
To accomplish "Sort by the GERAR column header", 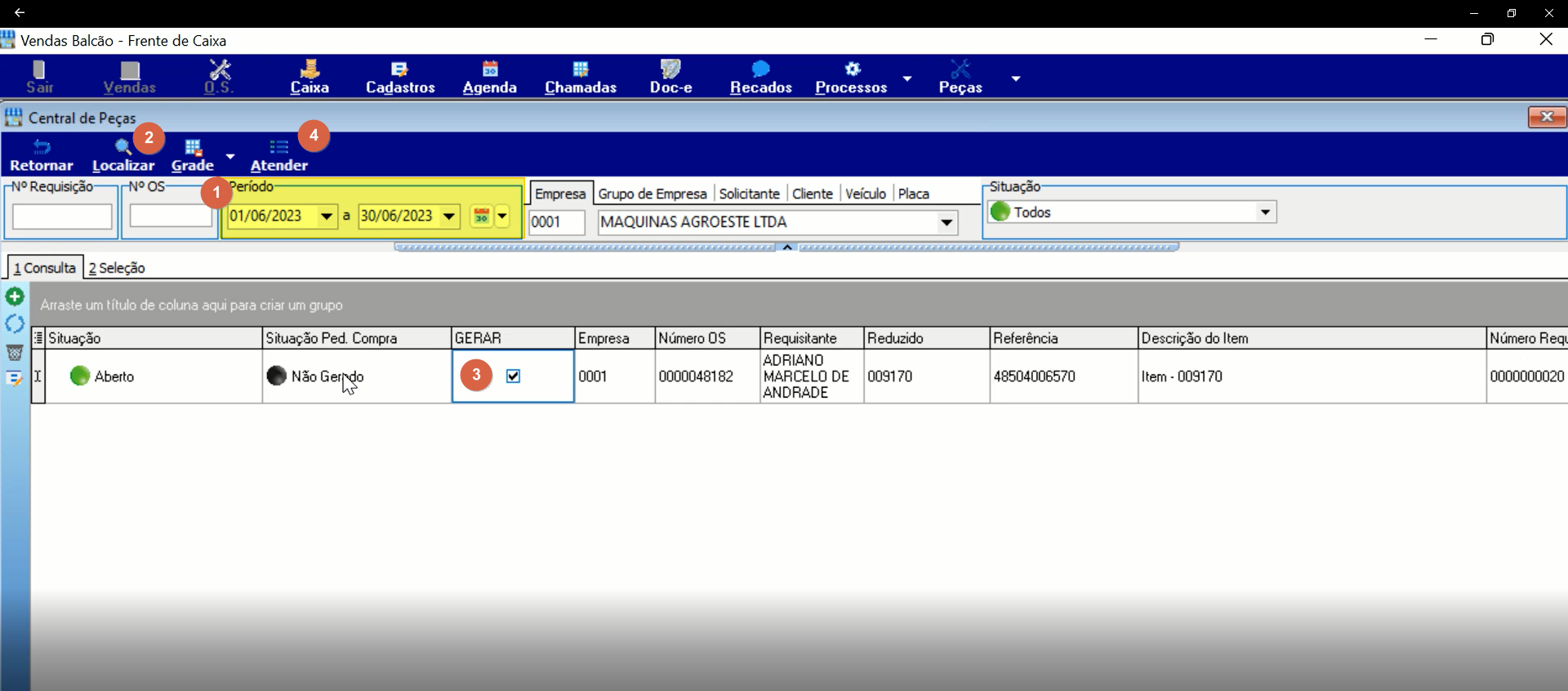I will (x=513, y=338).
